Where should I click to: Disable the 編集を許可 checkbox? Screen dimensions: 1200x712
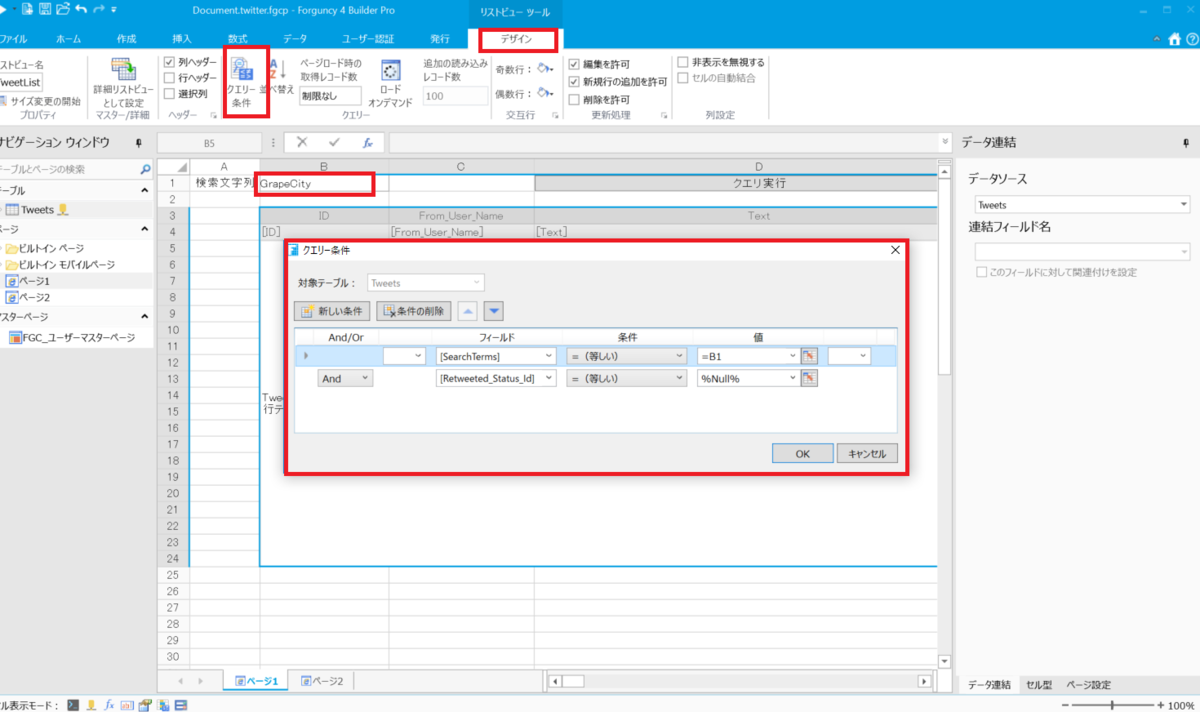(x=575, y=62)
